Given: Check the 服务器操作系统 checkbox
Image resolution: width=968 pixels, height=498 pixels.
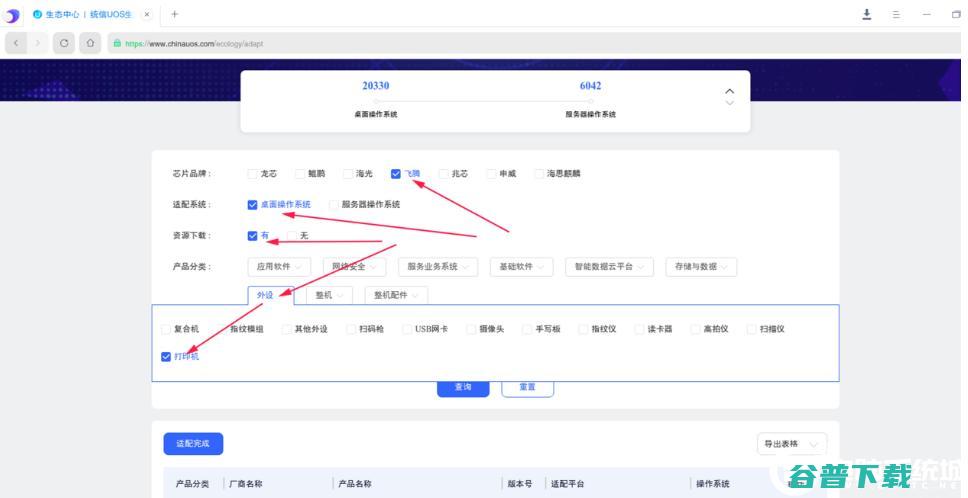Looking at the screenshot, I should [x=333, y=205].
